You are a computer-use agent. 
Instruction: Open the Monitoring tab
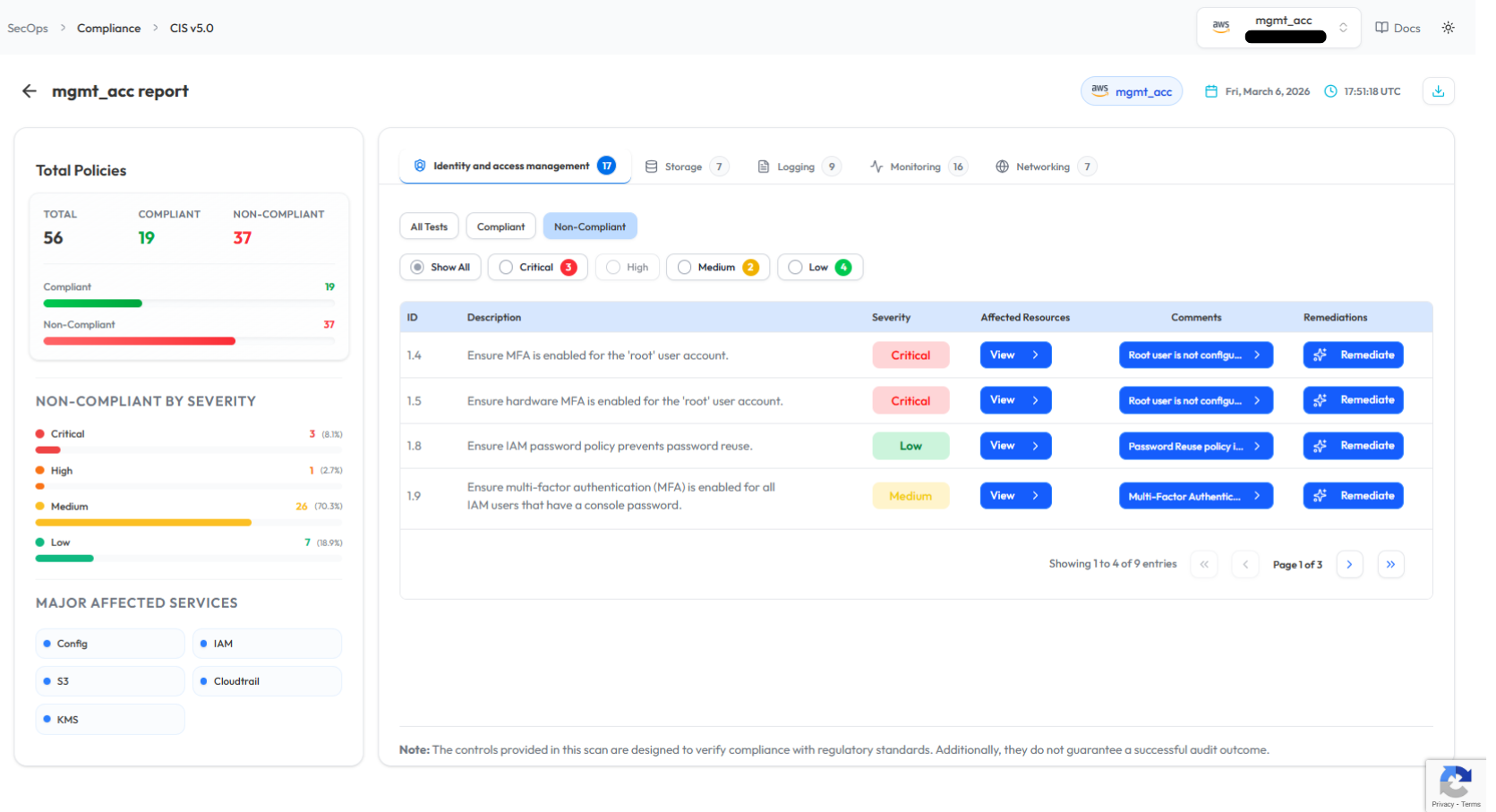pos(915,167)
